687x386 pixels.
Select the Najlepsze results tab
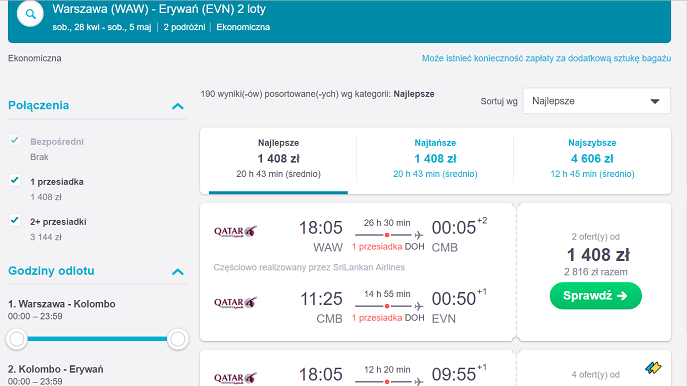(278, 159)
